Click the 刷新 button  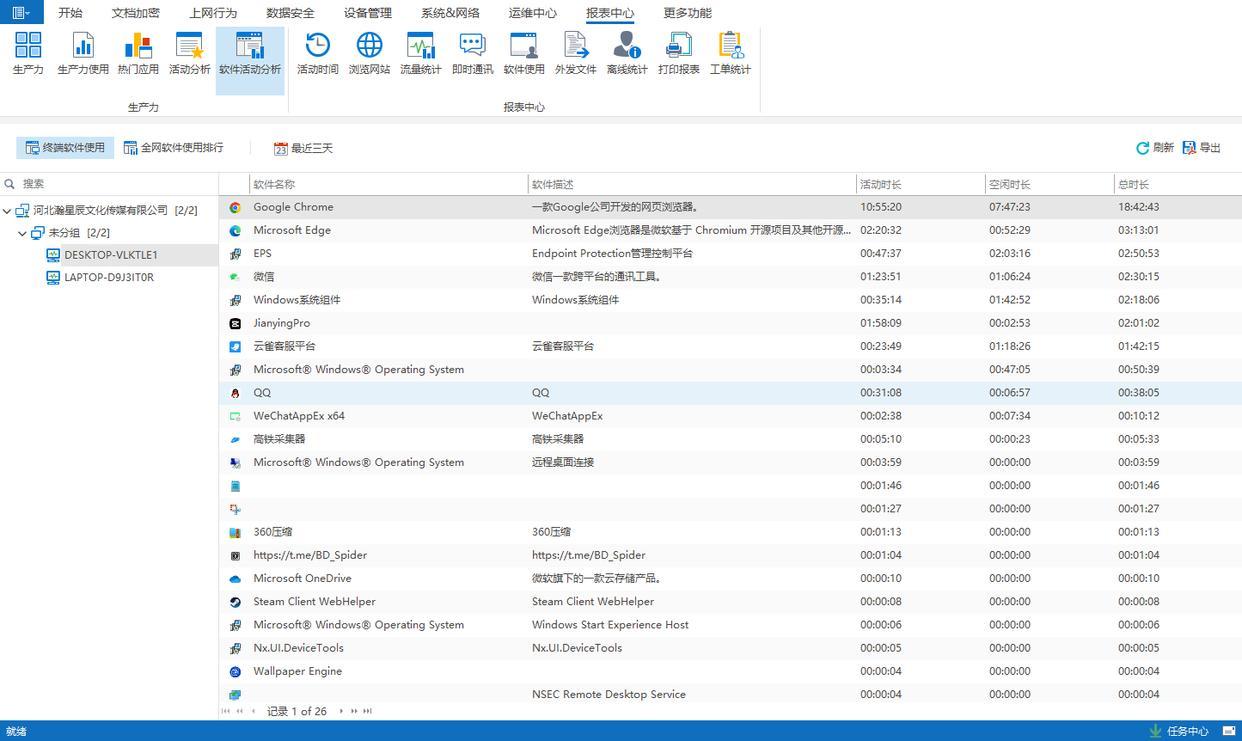[1155, 148]
